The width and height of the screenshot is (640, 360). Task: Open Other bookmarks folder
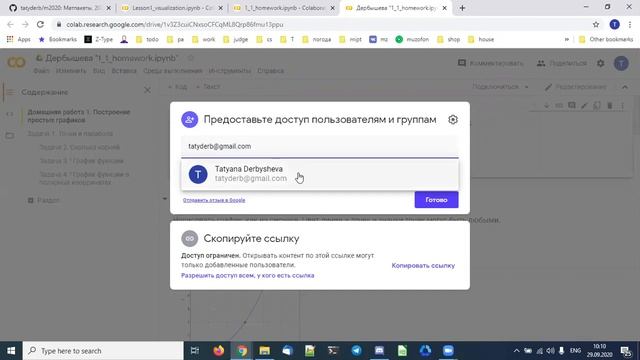[606, 40]
